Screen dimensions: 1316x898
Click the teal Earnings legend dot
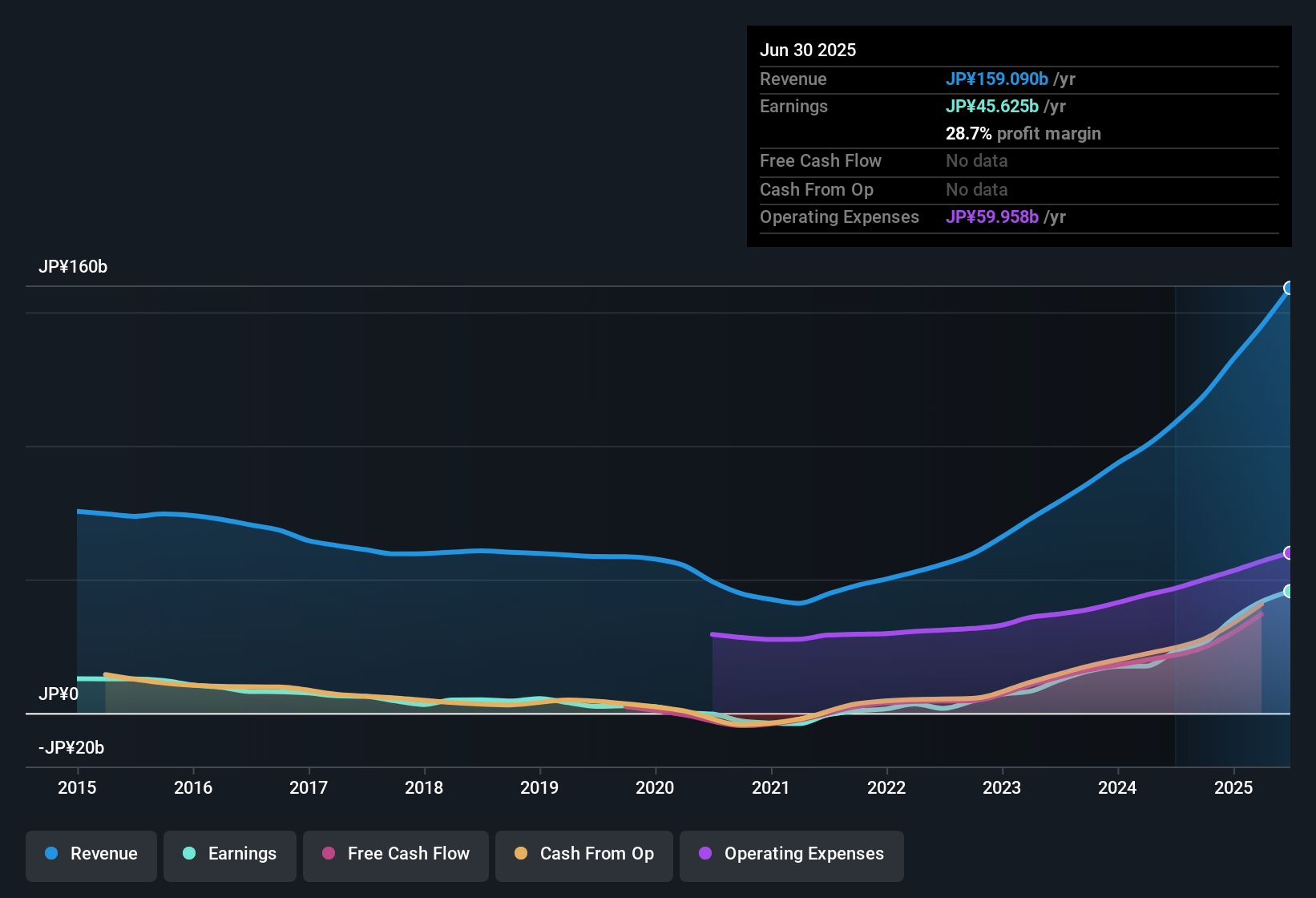click(190, 854)
